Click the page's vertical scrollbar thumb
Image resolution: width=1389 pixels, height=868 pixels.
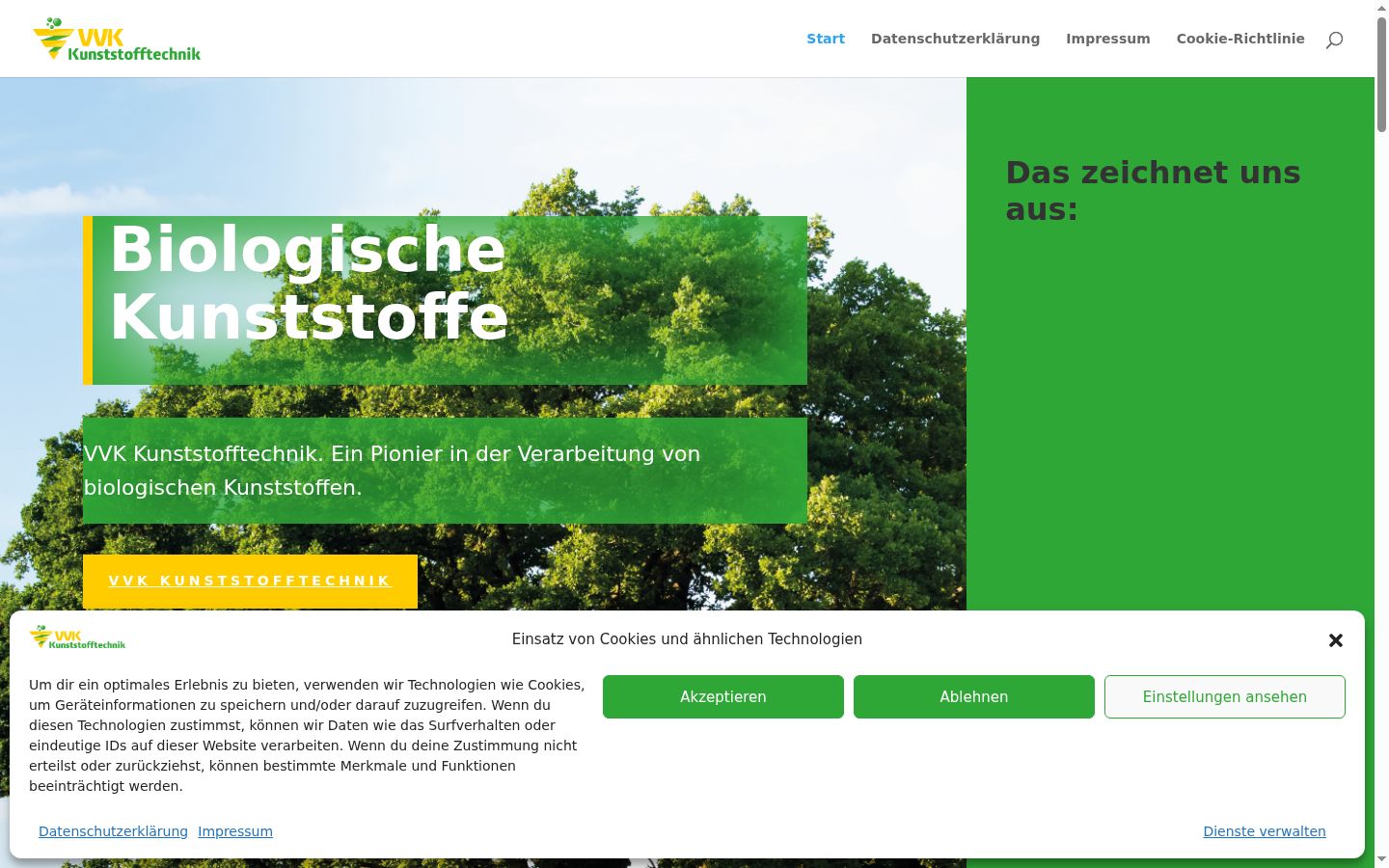pos(1381,72)
